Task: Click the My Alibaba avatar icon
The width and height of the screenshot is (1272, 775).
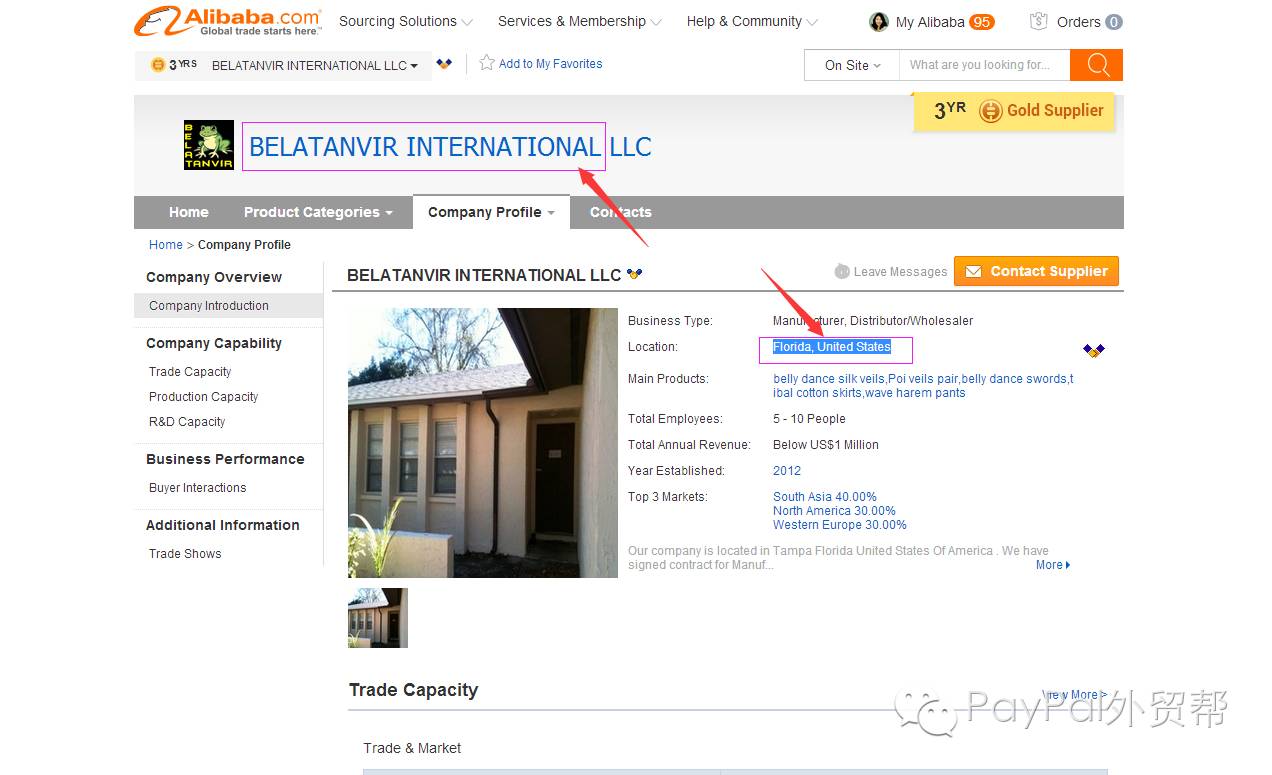Action: (x=879, y=22)
